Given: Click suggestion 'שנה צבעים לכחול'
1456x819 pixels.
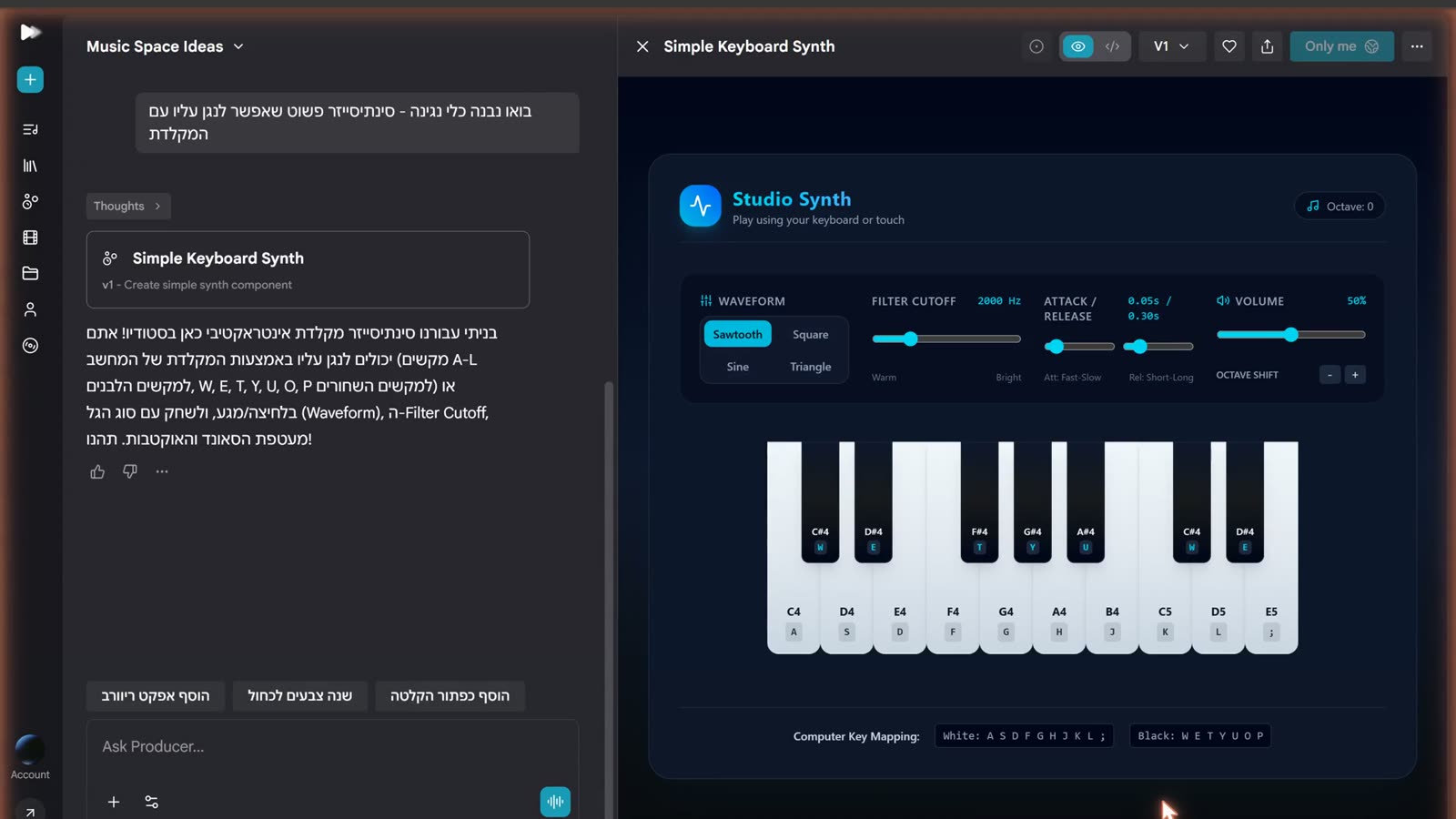Looking at the screenshot, I should point(299,696).
